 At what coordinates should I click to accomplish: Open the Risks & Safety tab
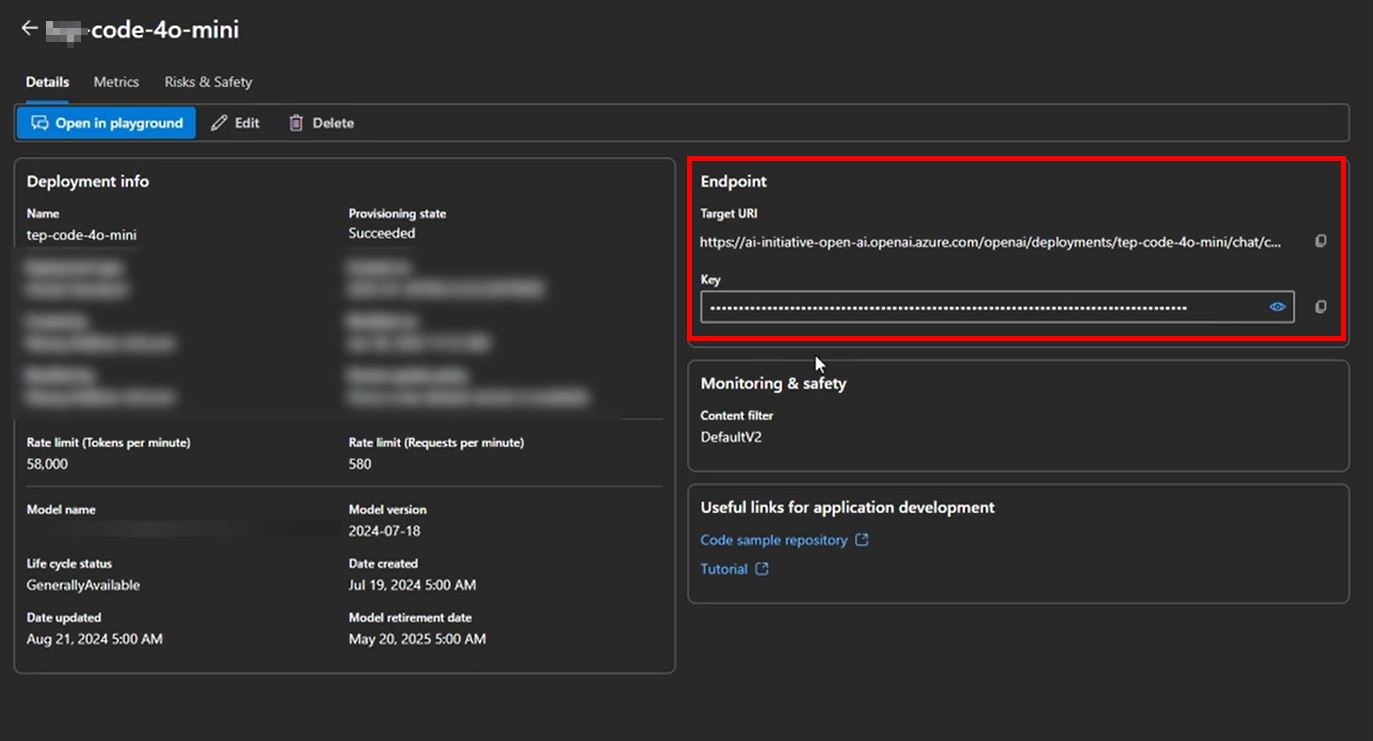click(208, 81)
